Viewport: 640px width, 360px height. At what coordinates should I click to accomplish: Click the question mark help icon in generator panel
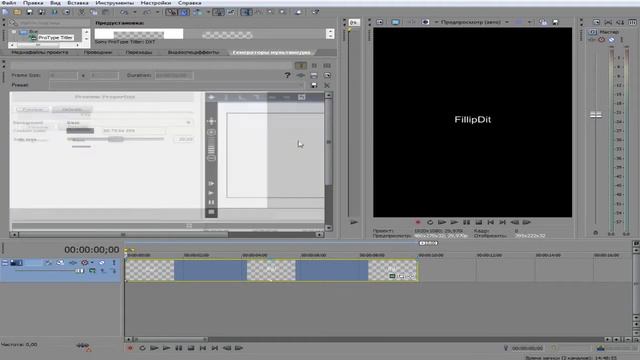click(x=287, y=76)
